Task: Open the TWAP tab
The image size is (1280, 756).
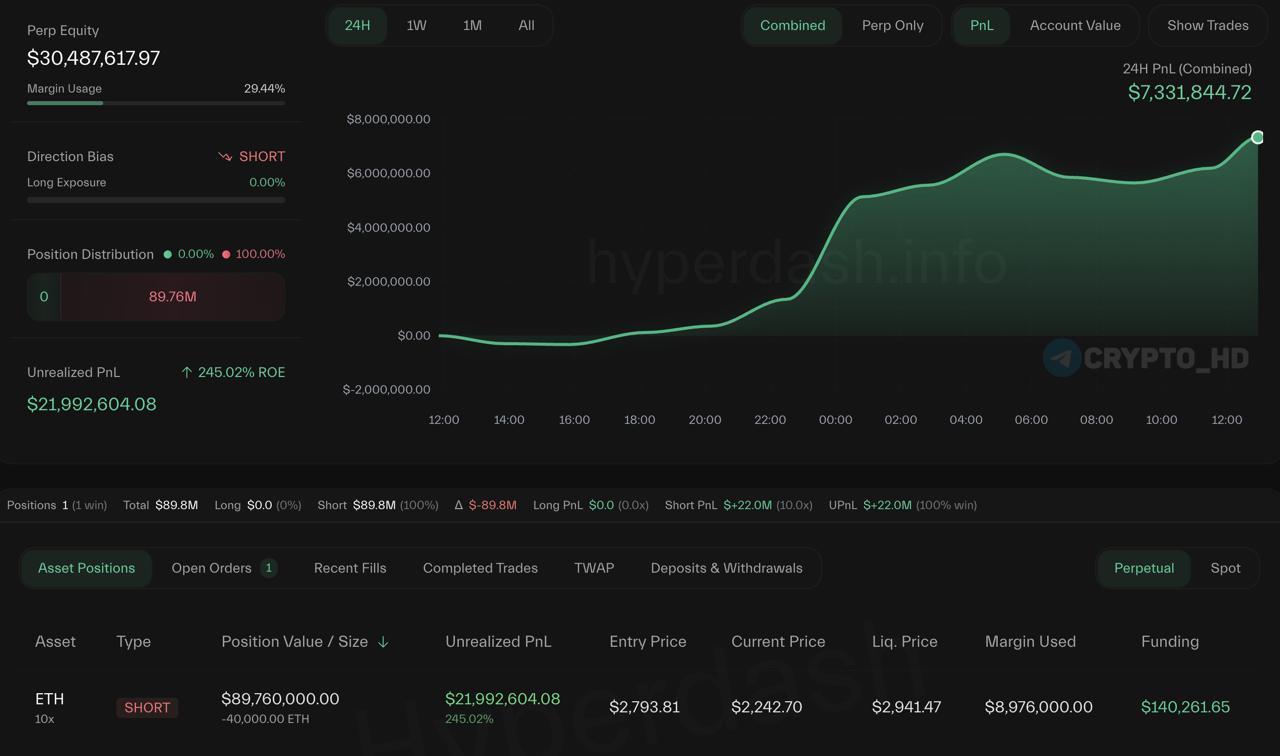Action: (594, 568)
